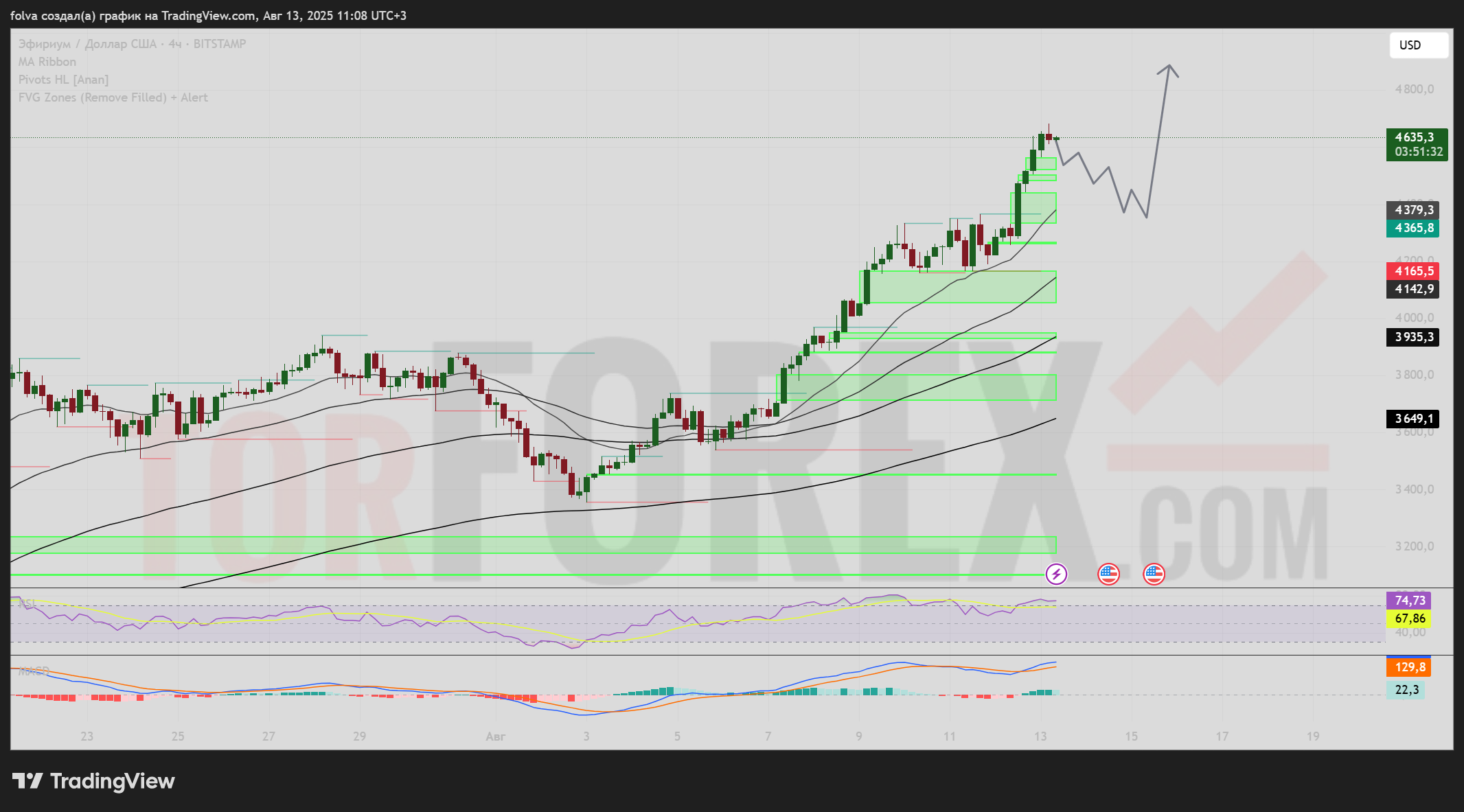
Task: Click the orange 129,8 MACD value label
Action: coord(1409,667)
